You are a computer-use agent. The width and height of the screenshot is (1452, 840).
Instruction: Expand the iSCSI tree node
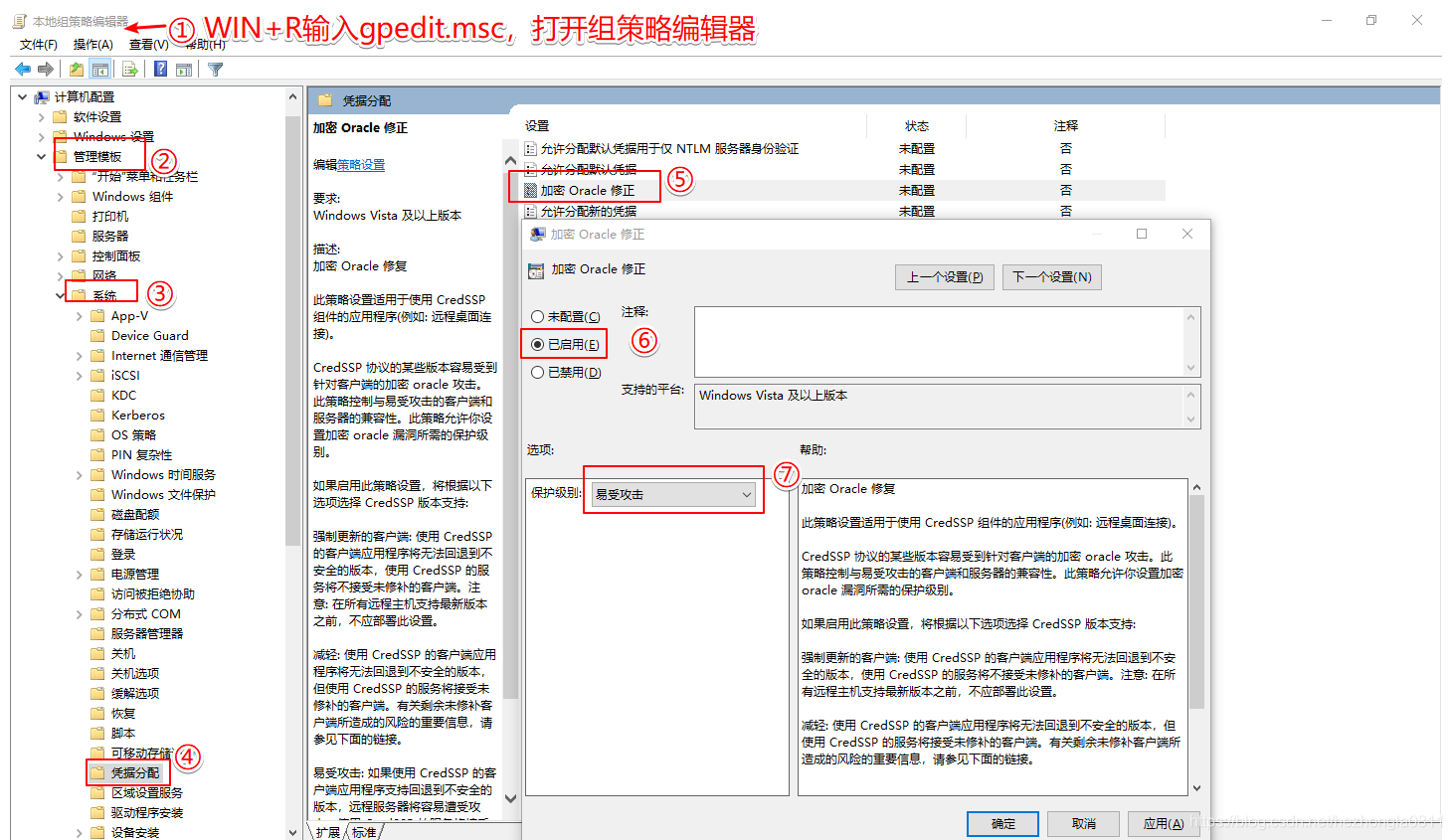coord(79,375)
